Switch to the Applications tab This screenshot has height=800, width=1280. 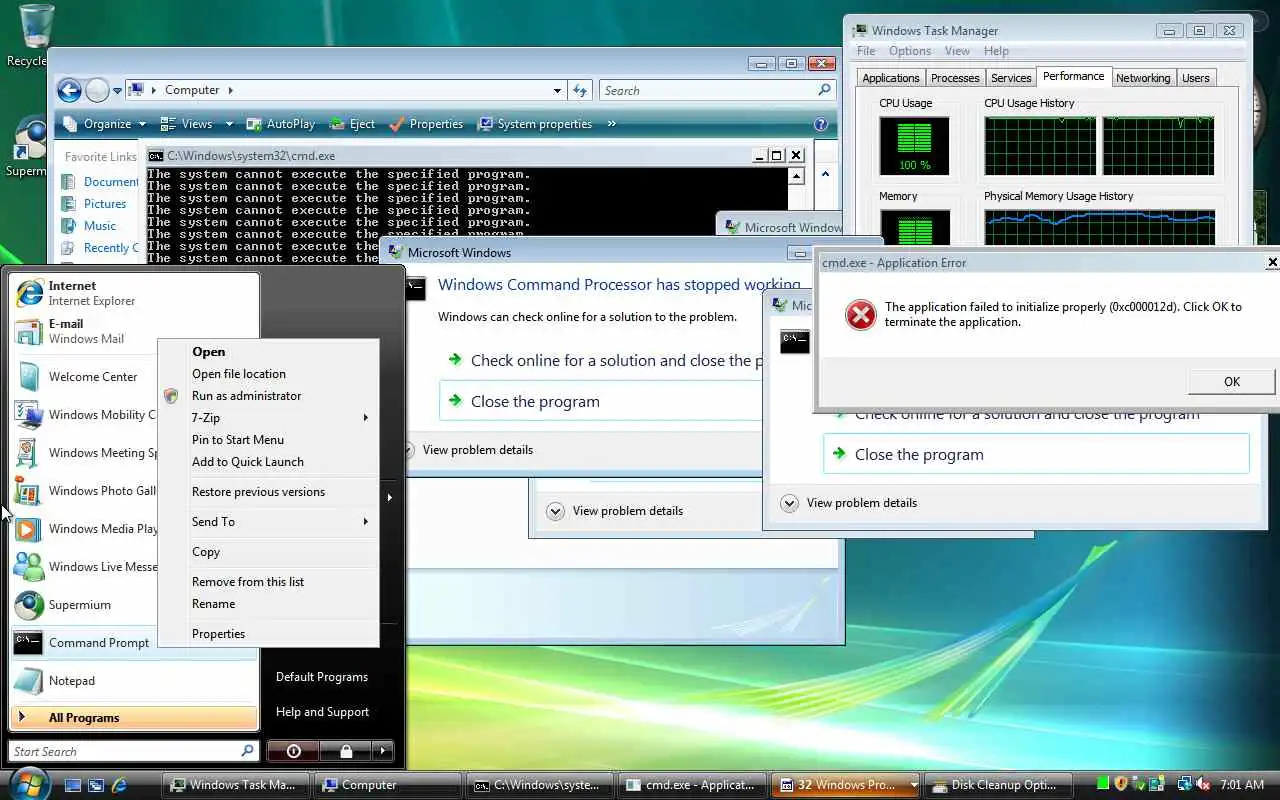[x=891, y=78]
